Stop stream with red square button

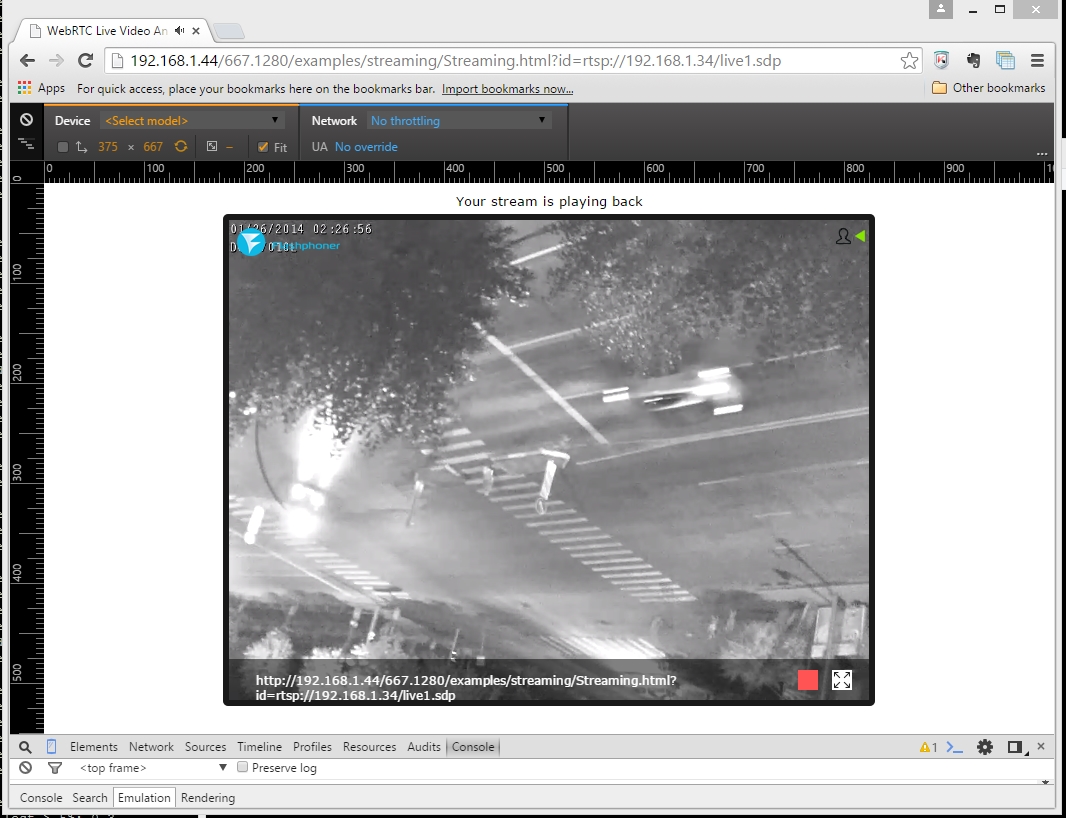click(808, 680)
